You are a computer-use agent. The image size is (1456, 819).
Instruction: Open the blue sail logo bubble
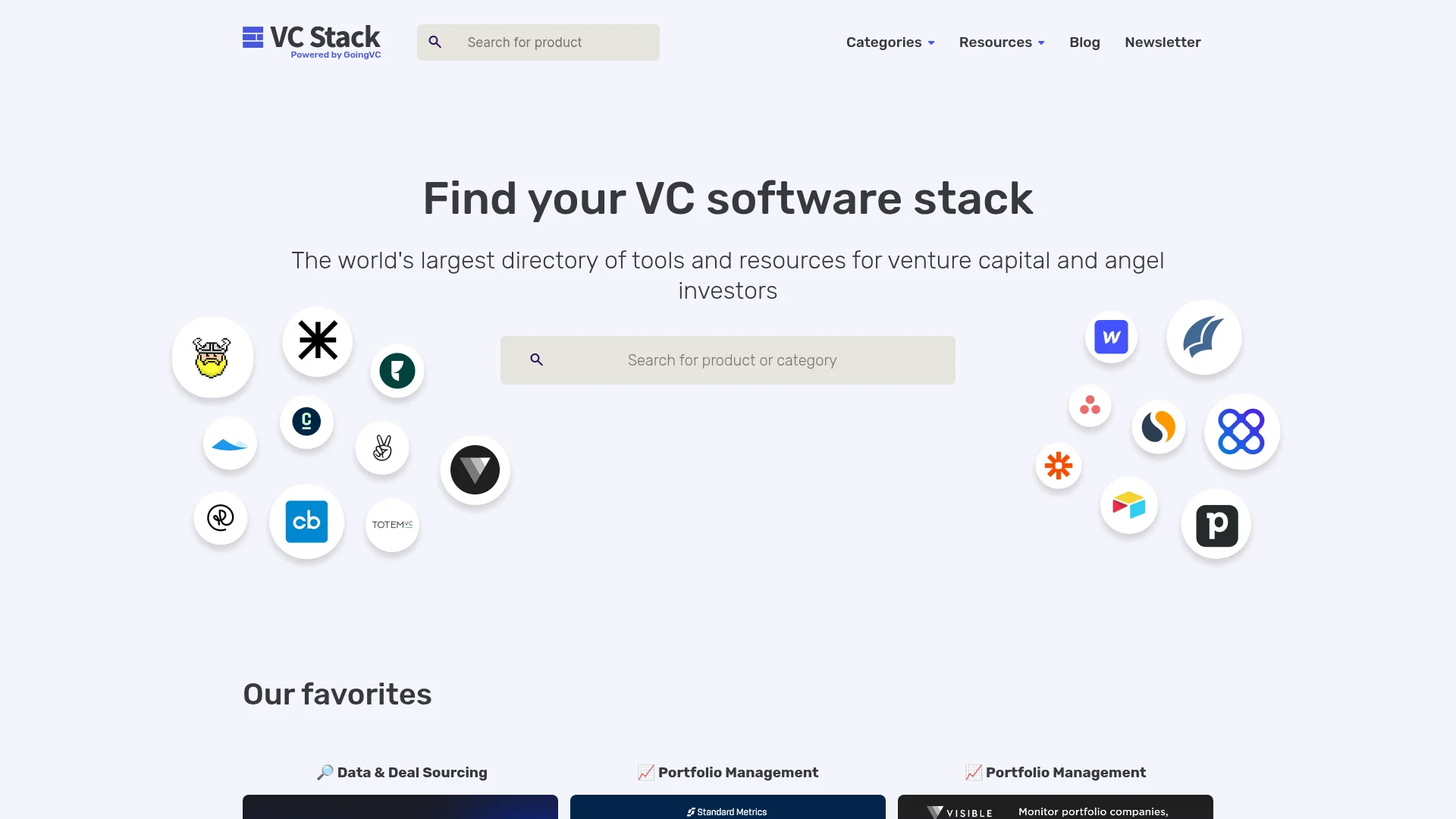(1204, 337)
